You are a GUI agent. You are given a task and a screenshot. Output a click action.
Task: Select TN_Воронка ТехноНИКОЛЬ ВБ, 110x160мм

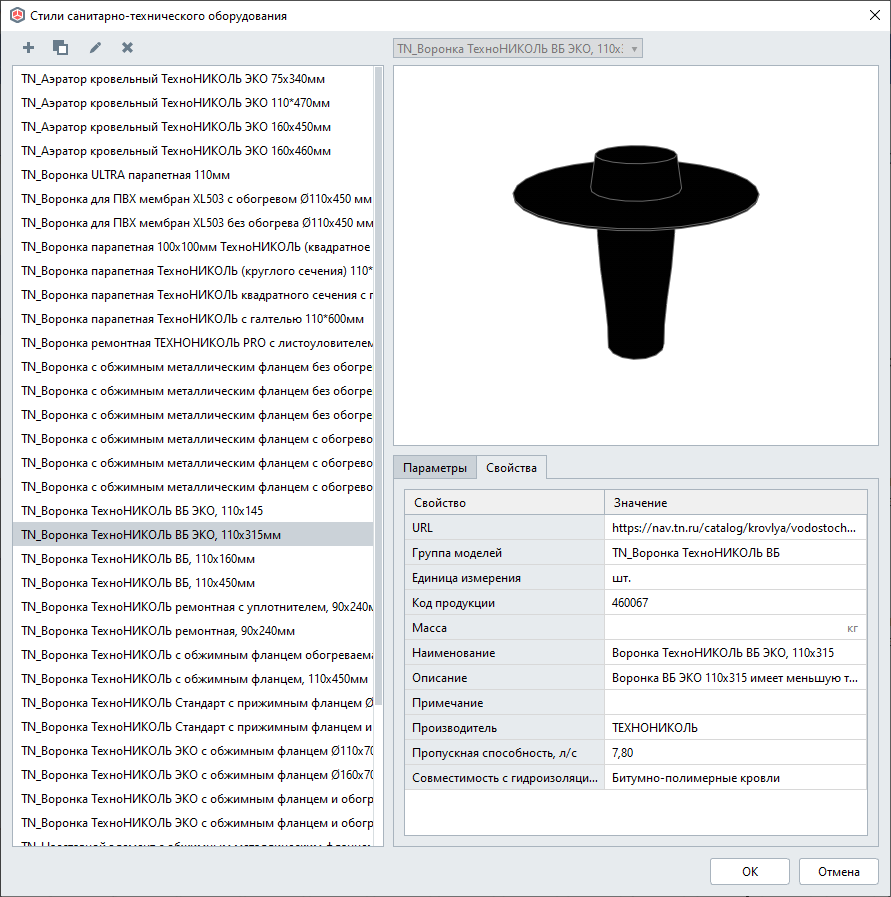[x=193, y=559]
